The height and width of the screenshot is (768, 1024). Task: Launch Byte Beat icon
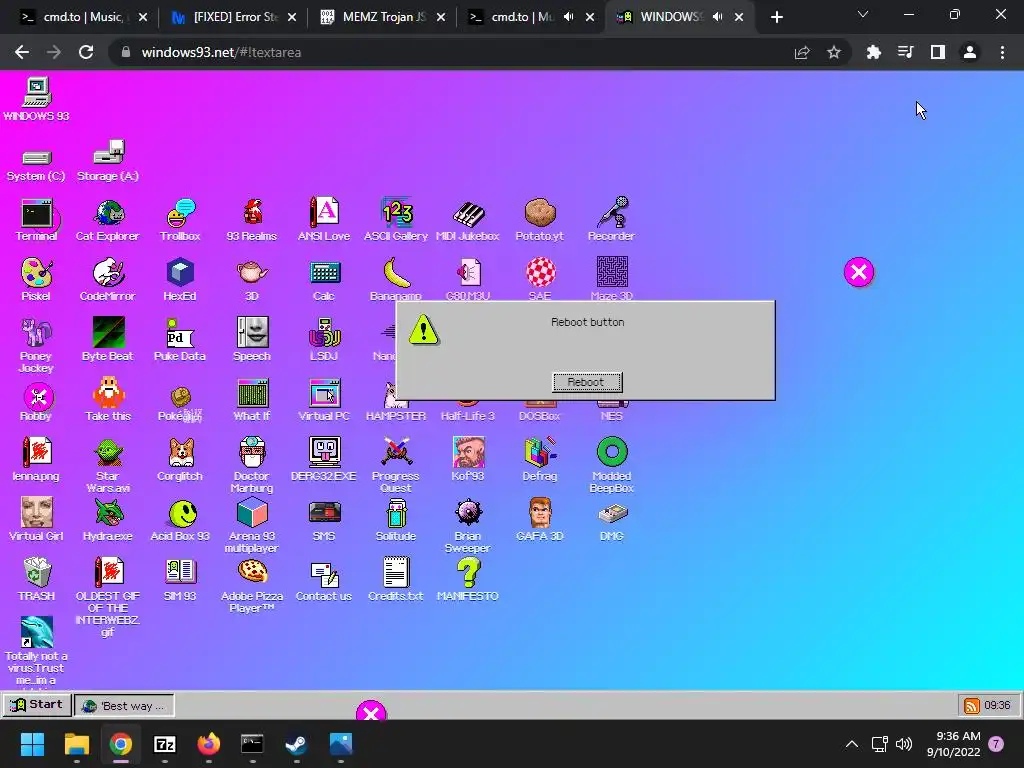(x=108, y=333)
